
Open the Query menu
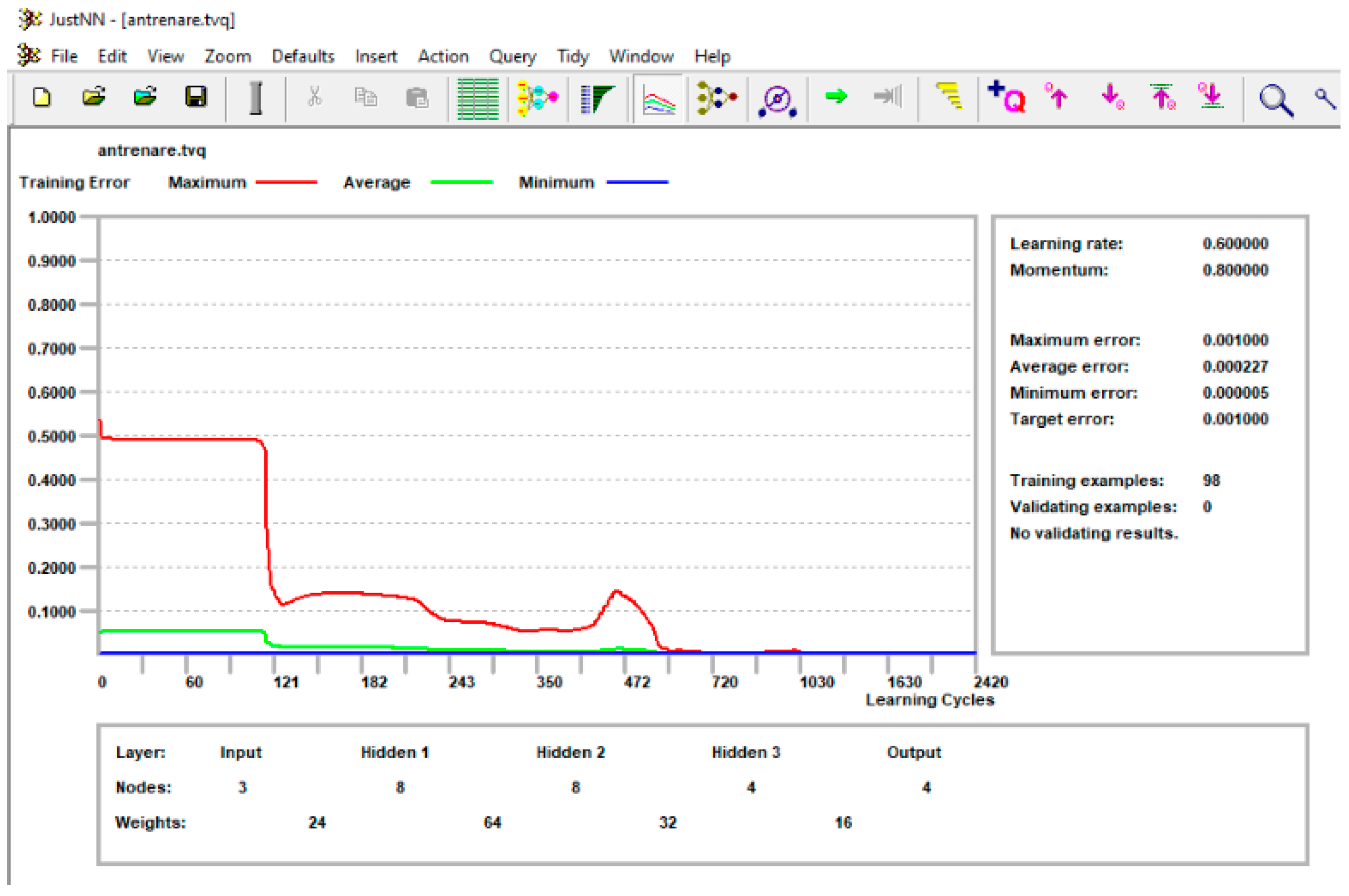pos(512,57)
